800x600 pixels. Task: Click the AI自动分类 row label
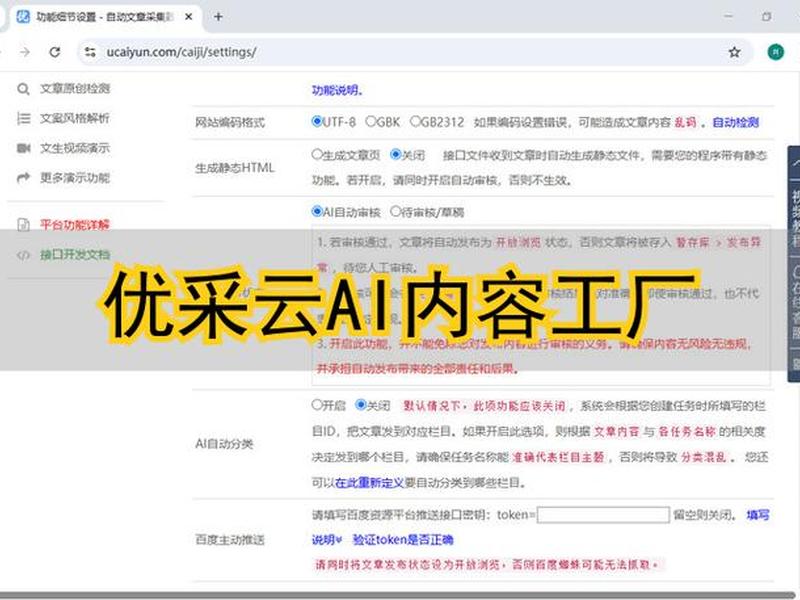224,444
